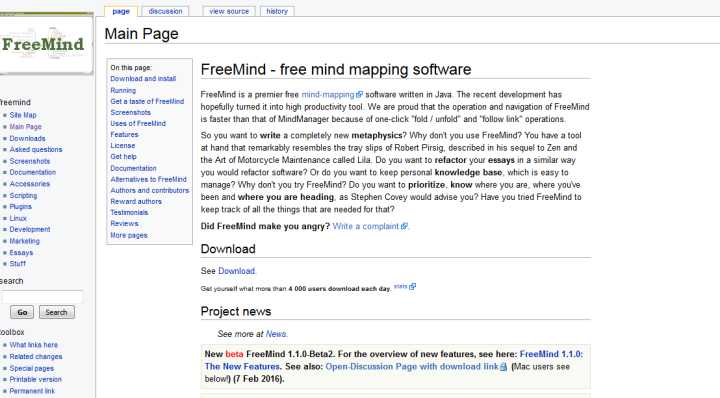The image size is (720, 398).
Task: Click the Search button
Action: 56,312
